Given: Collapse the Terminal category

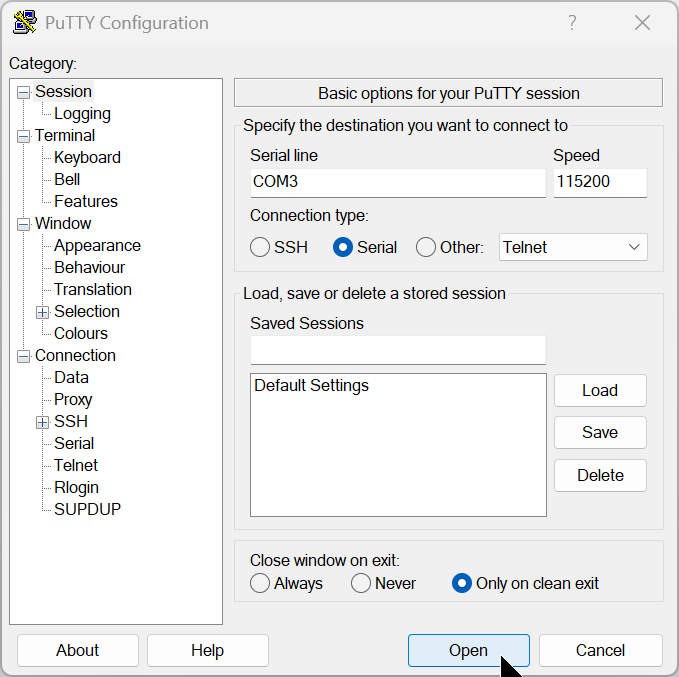Looking at the screenshot, I should pos(24,136).
